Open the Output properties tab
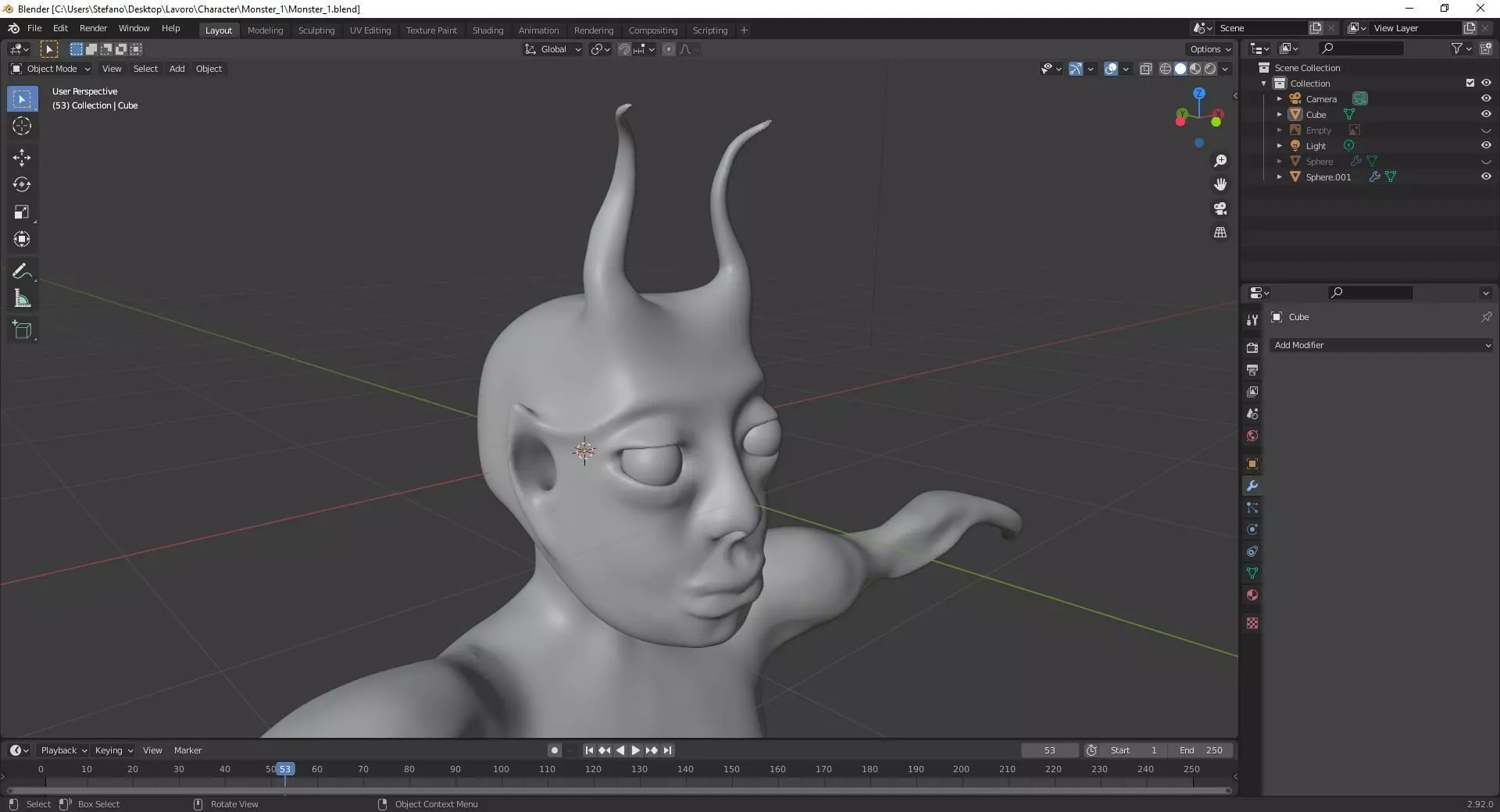The height and width of the screenshot is (812, 1500). coord(1252,369)
